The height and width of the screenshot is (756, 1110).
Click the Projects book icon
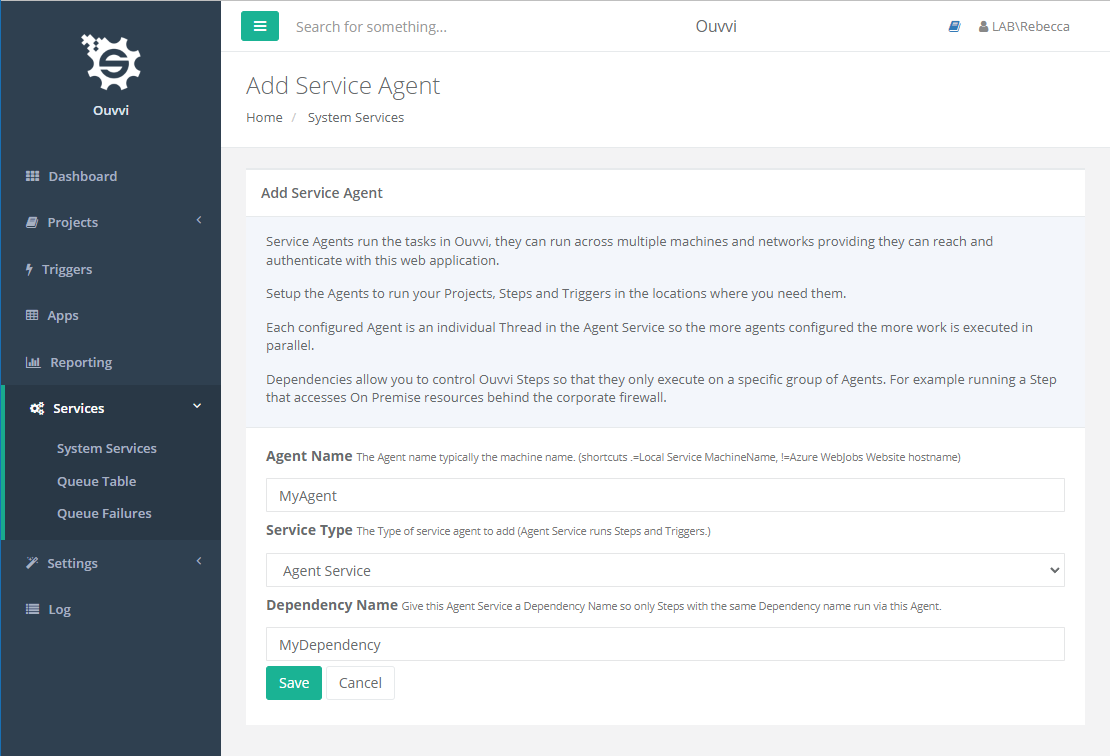pyautogui.click(x=32, y=222)
